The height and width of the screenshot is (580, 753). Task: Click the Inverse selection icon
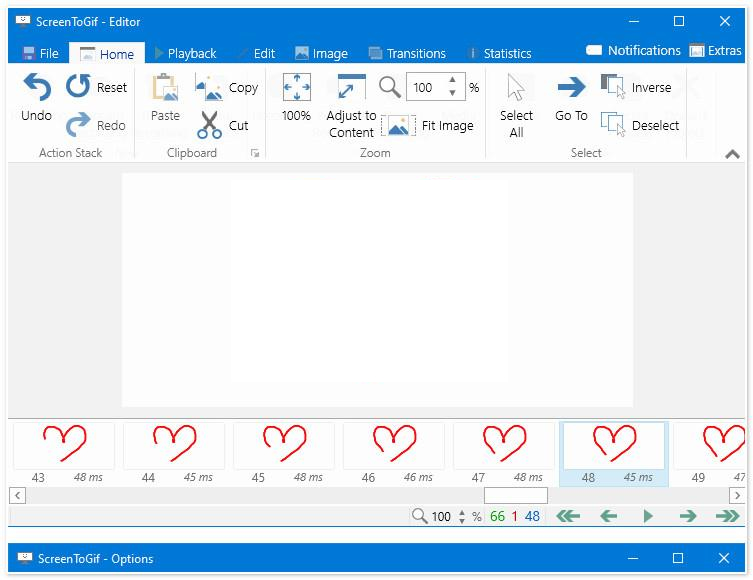pyautogui.click(x=613, y=86)
